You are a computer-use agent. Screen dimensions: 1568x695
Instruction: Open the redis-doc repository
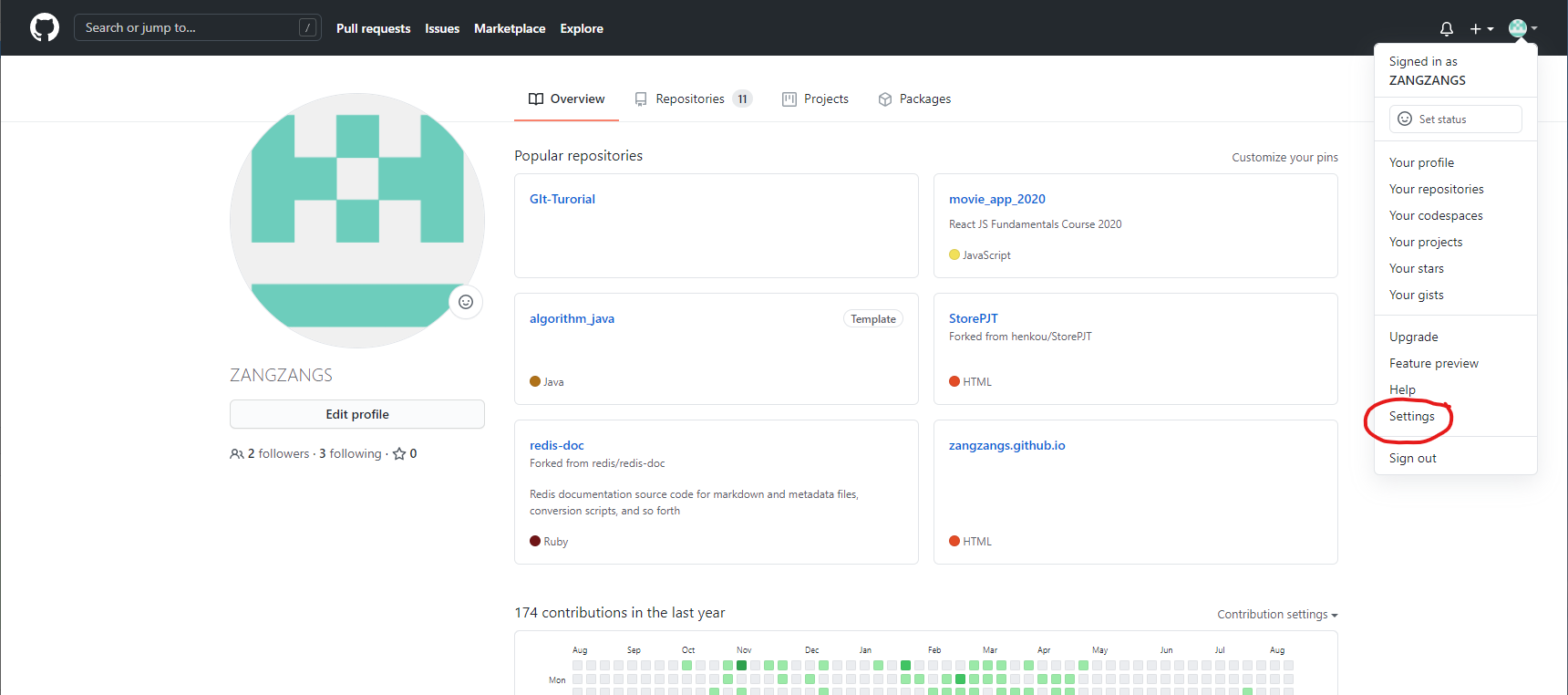pyautogui.click(x=557, y=445)
